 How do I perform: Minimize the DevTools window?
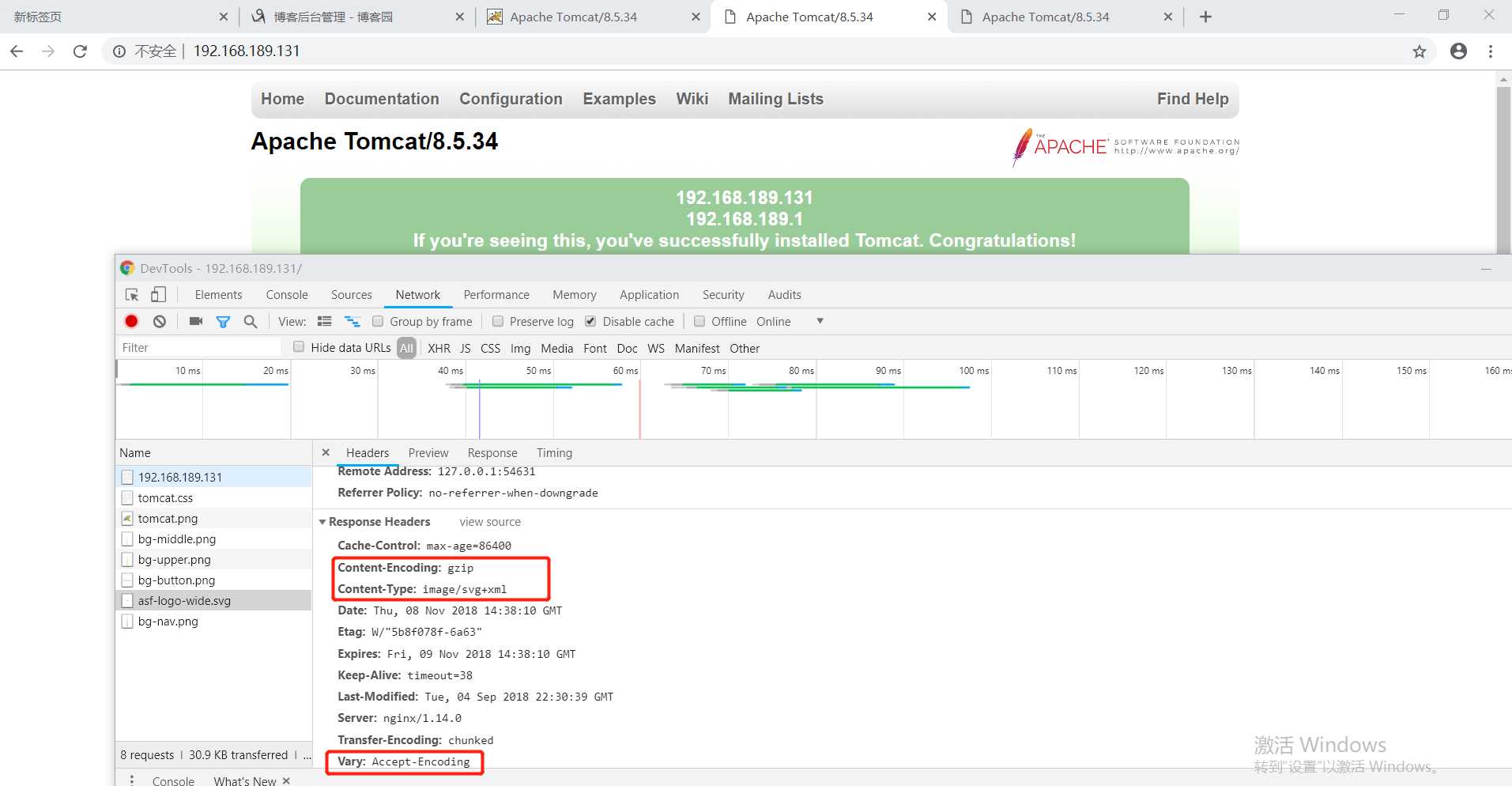(1486, 269)
